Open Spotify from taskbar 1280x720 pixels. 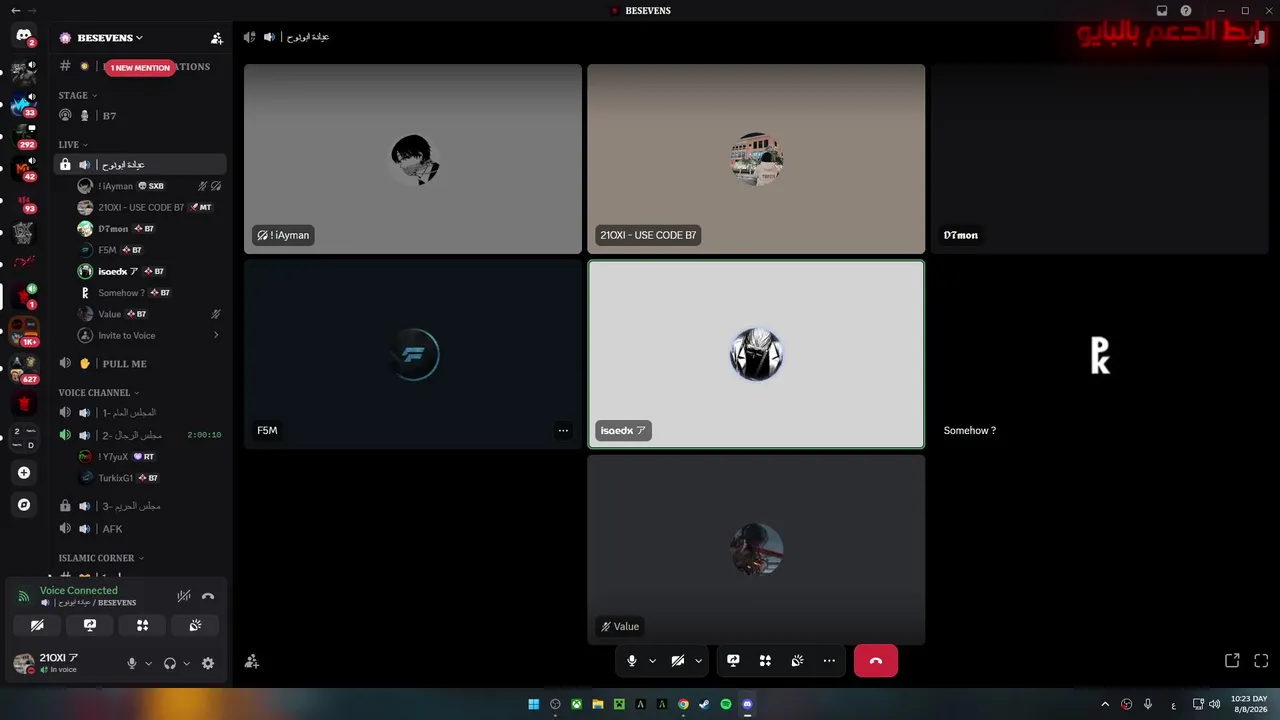(x=726, y=704)
